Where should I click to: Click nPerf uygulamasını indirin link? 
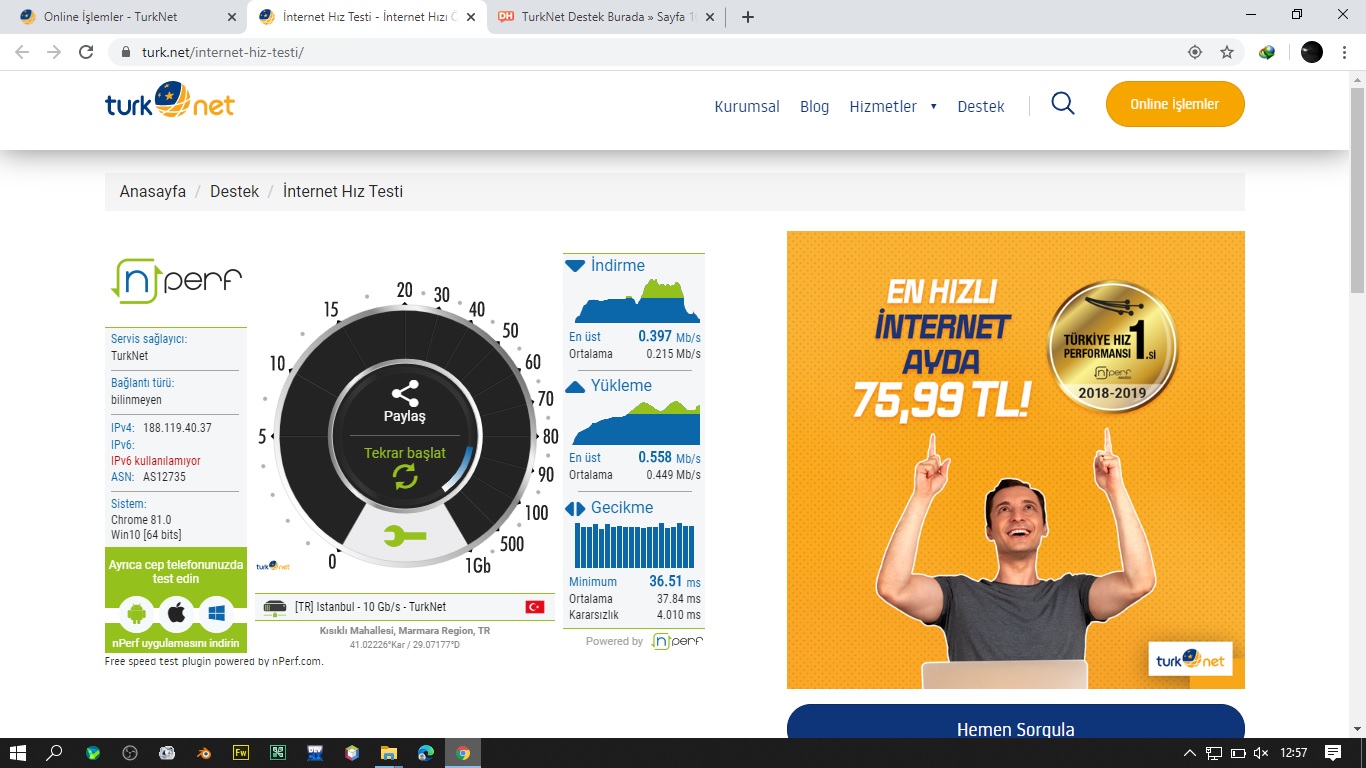176,642
